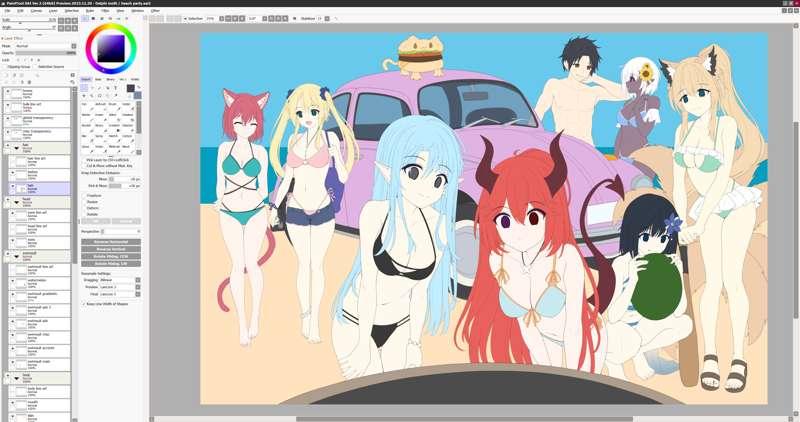Select the rectangular selection tool
This screenshot has width=800, height=422.
(84, 88)
